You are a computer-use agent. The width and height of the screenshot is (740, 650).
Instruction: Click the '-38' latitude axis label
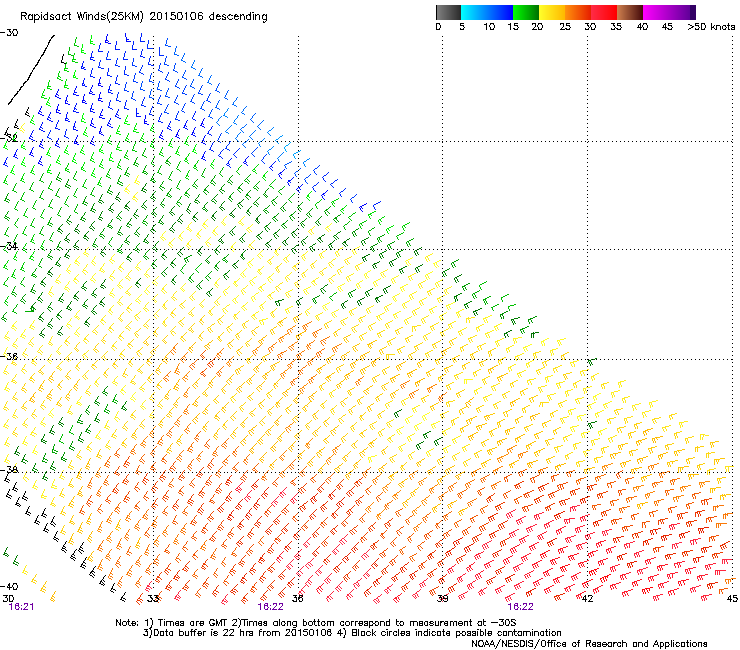click(9, 469)
